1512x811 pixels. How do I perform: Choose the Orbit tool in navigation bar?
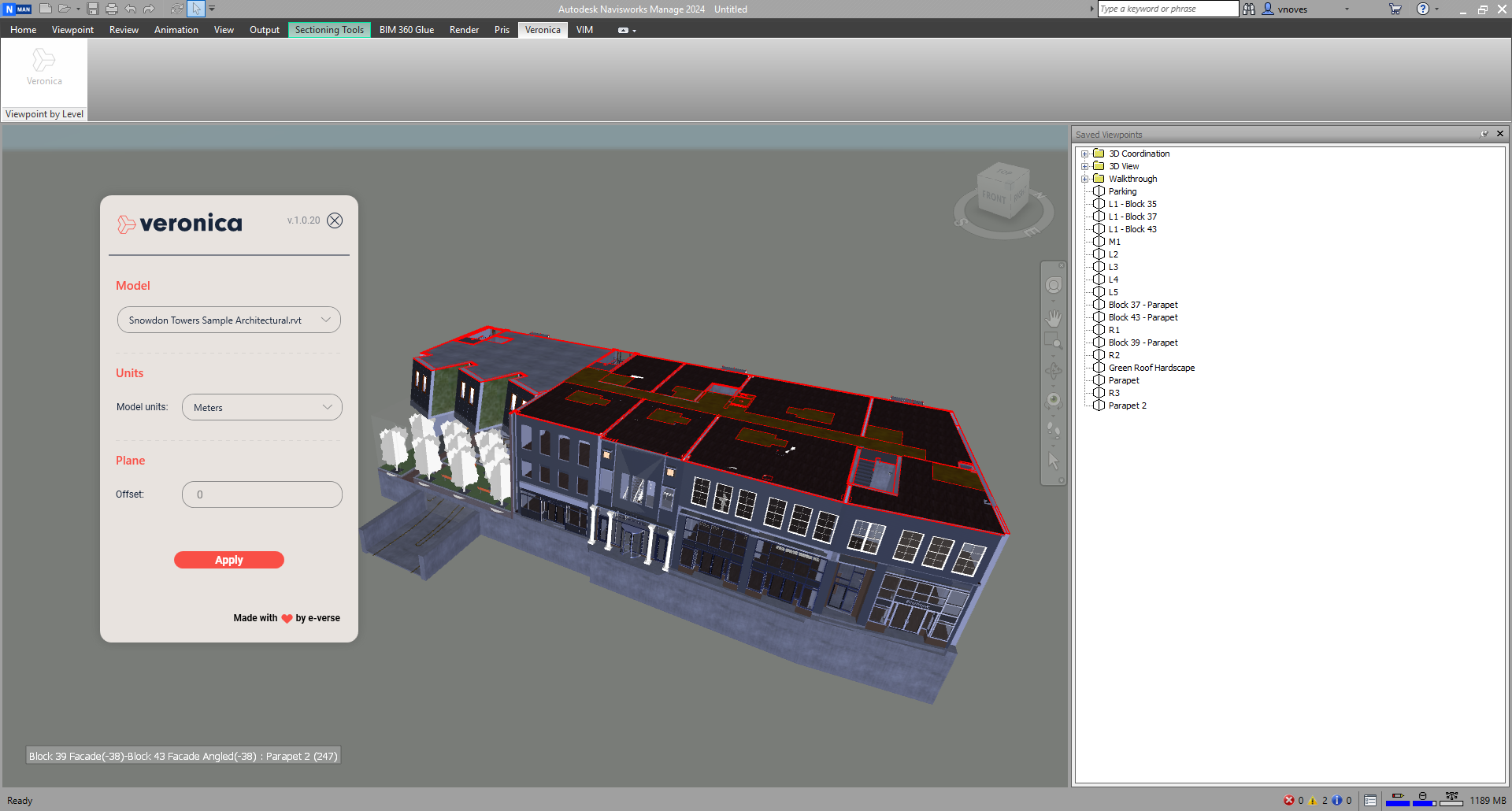(1053, 371)
